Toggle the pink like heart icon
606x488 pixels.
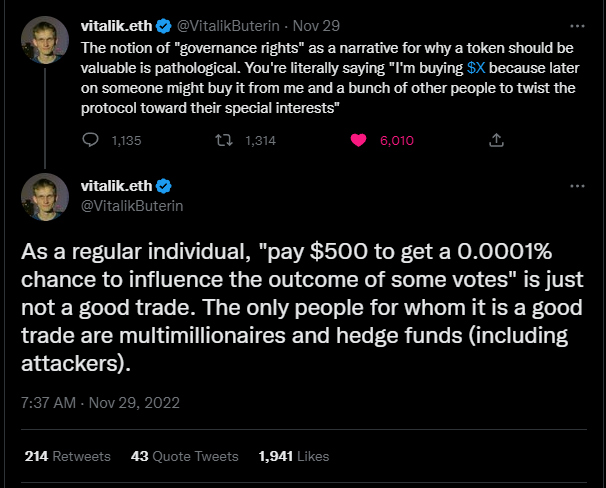click(357, 142)
